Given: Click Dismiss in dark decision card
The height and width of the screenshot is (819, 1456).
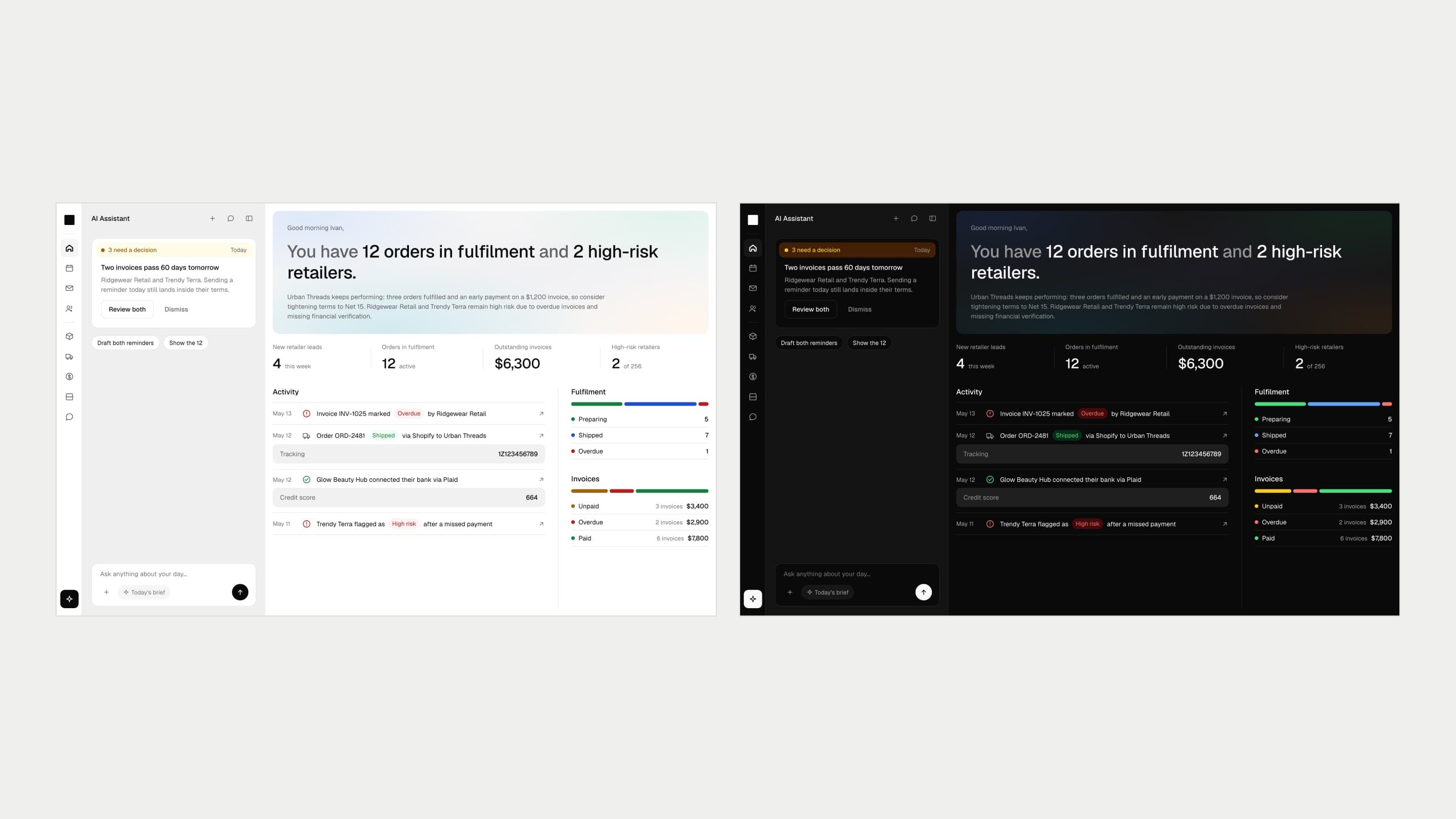Looking at the screenshot, I should tap(859, 309).
